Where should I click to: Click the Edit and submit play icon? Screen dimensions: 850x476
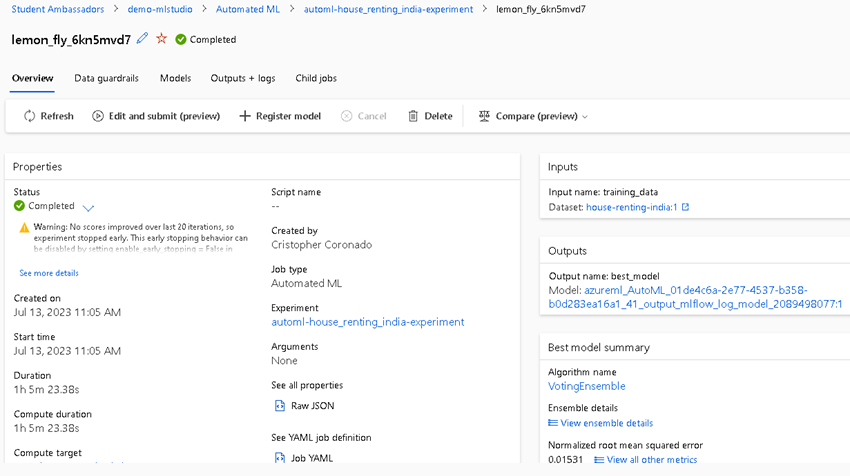tap(98, 116)
